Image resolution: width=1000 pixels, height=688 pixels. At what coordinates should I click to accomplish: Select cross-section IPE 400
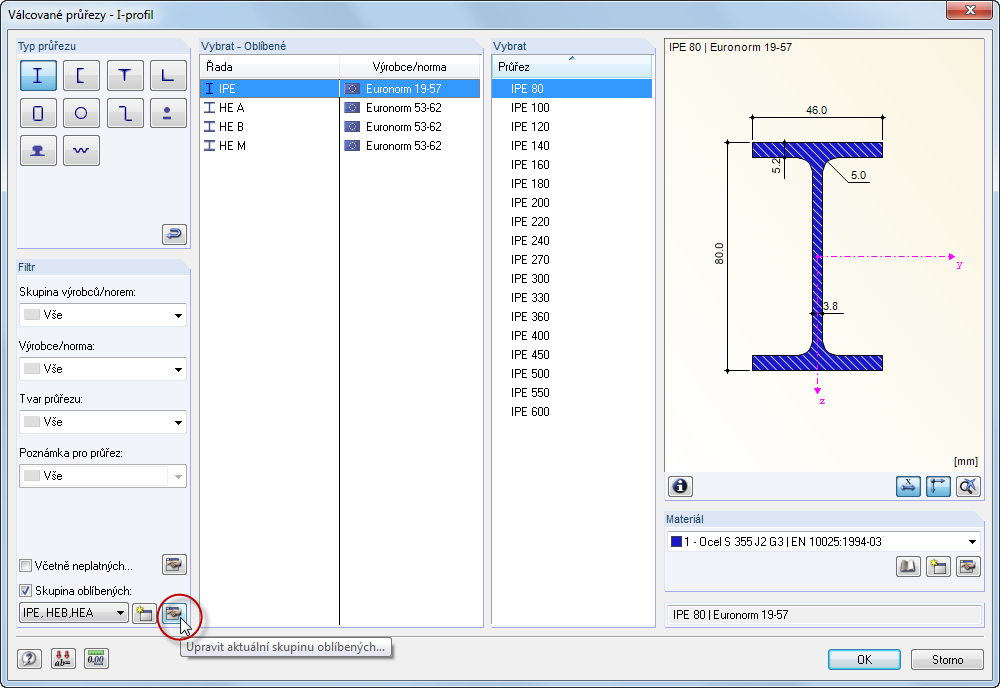tap(571, 336)
